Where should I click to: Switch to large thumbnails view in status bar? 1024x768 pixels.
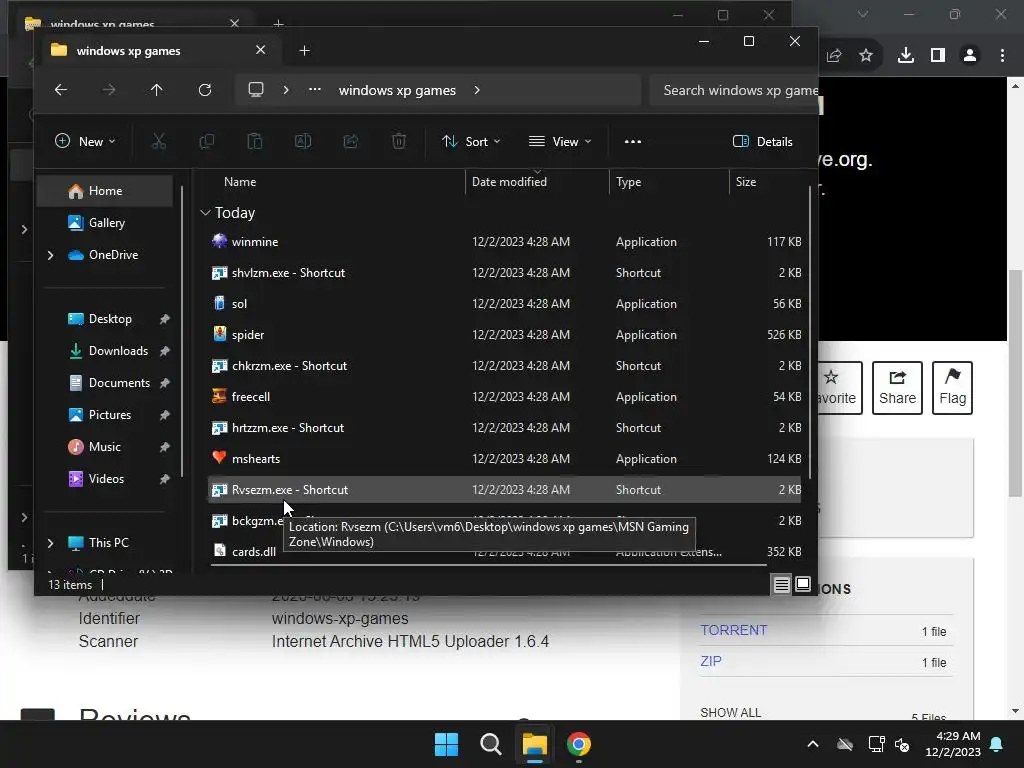click(x=803, y=584)
